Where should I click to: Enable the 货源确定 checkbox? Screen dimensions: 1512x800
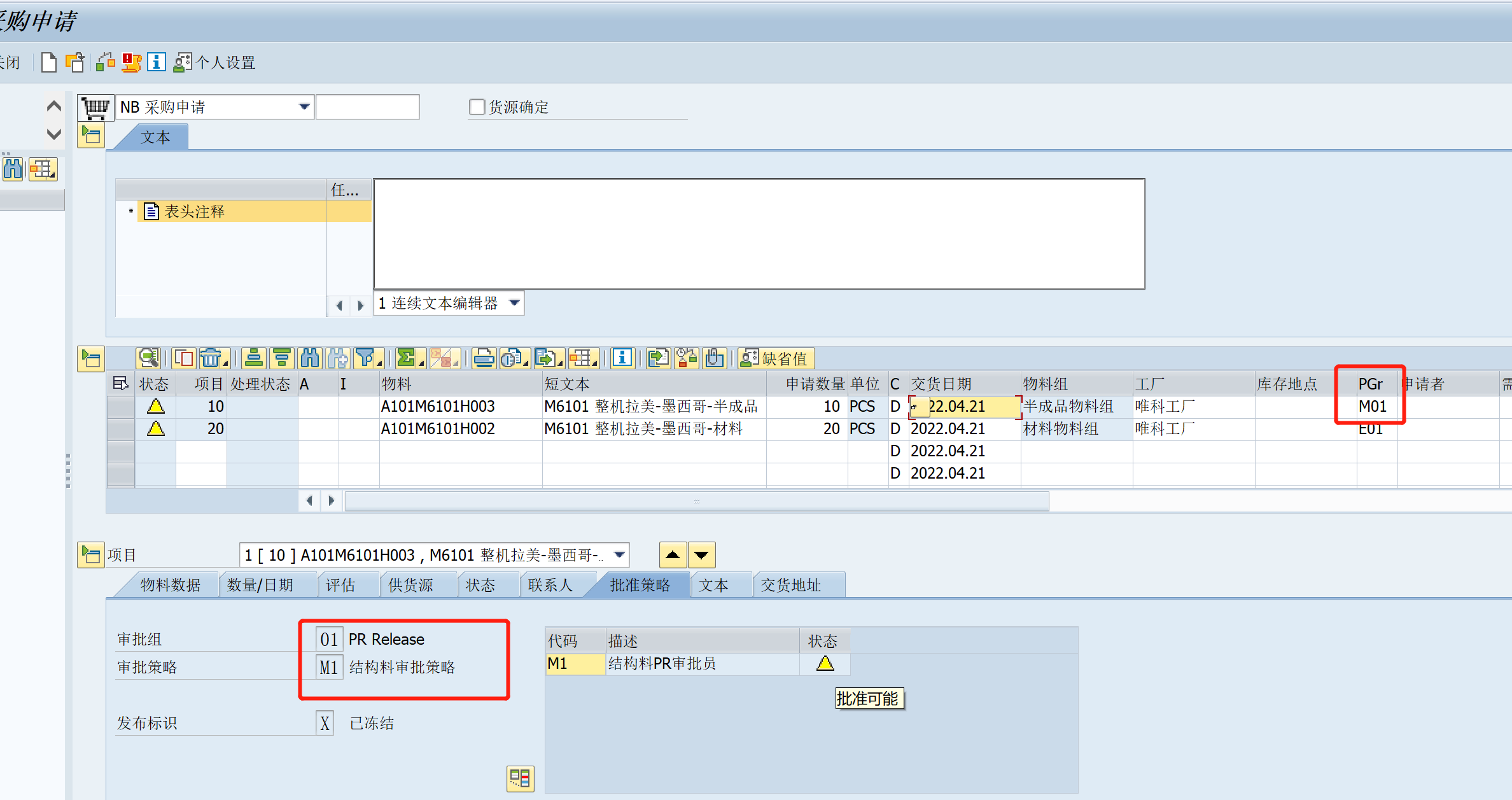coord(477,106)
